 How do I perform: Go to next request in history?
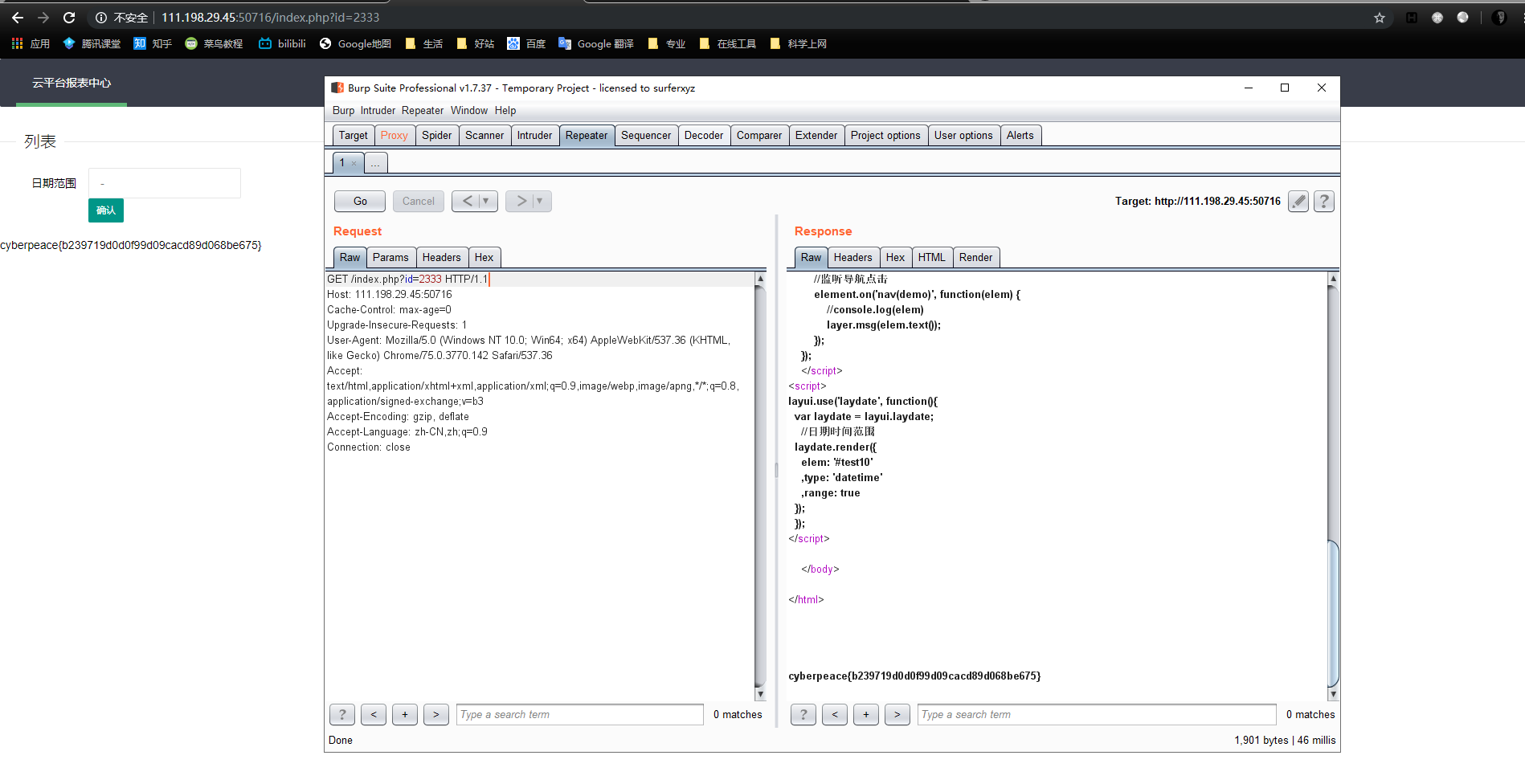pyautogui.click(x=521, y=201)
